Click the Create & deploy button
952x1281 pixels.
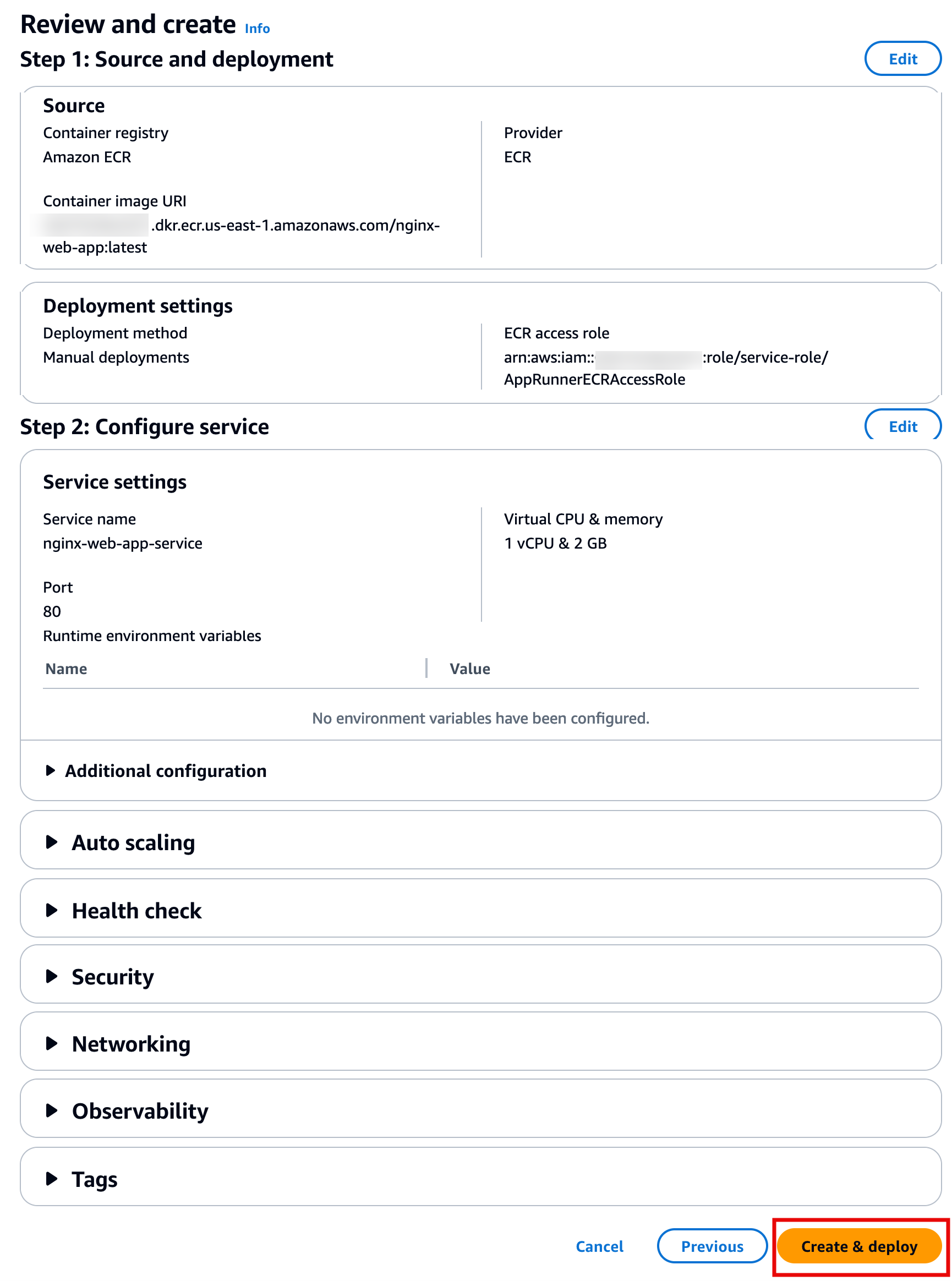858,1246
